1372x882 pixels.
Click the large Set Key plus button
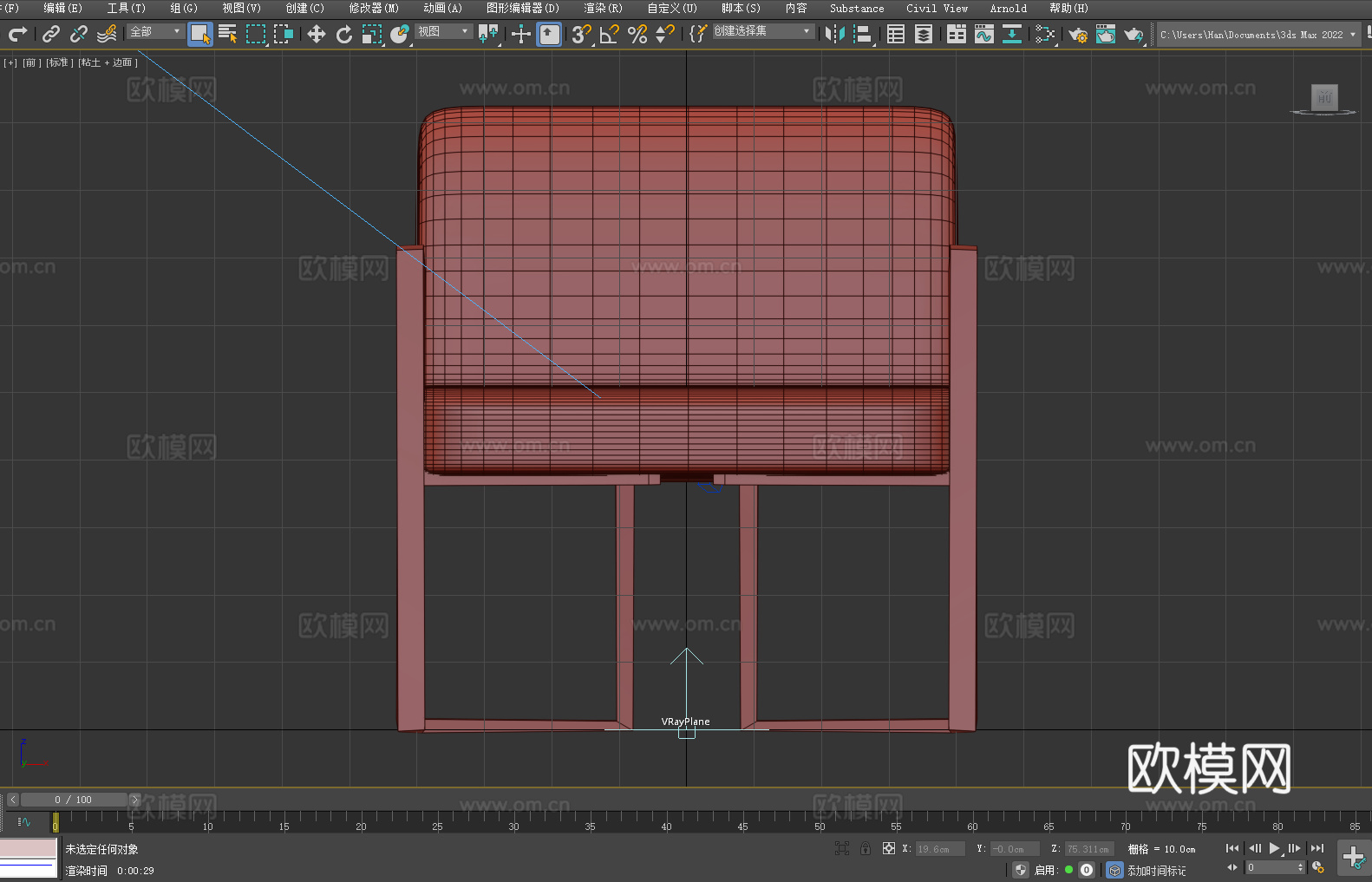pyautogui.click(x=1353, y=857)
